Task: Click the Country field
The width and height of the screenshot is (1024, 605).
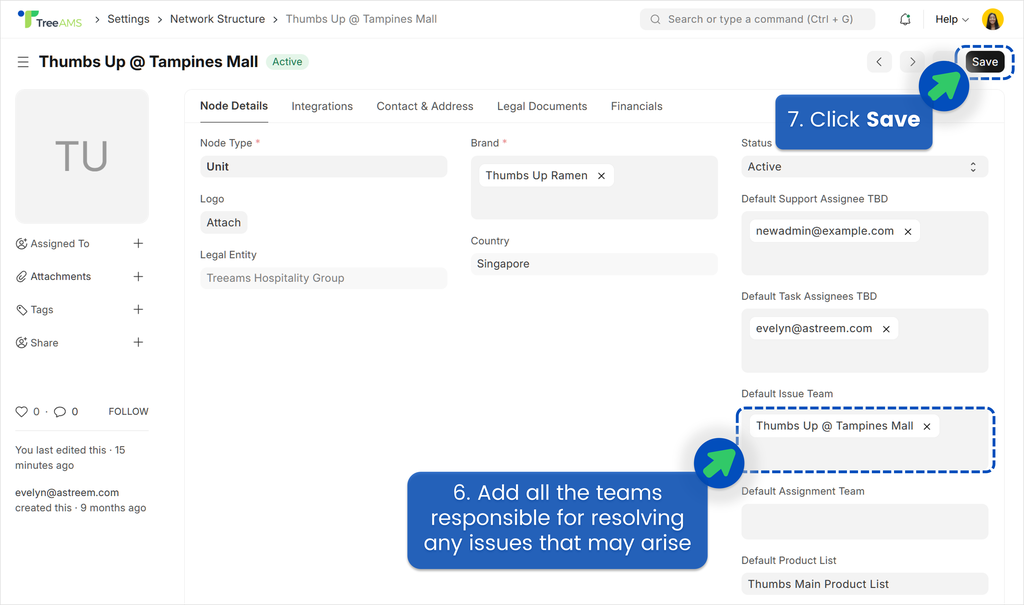Action: pyautogui.click(x=594, y=264)
